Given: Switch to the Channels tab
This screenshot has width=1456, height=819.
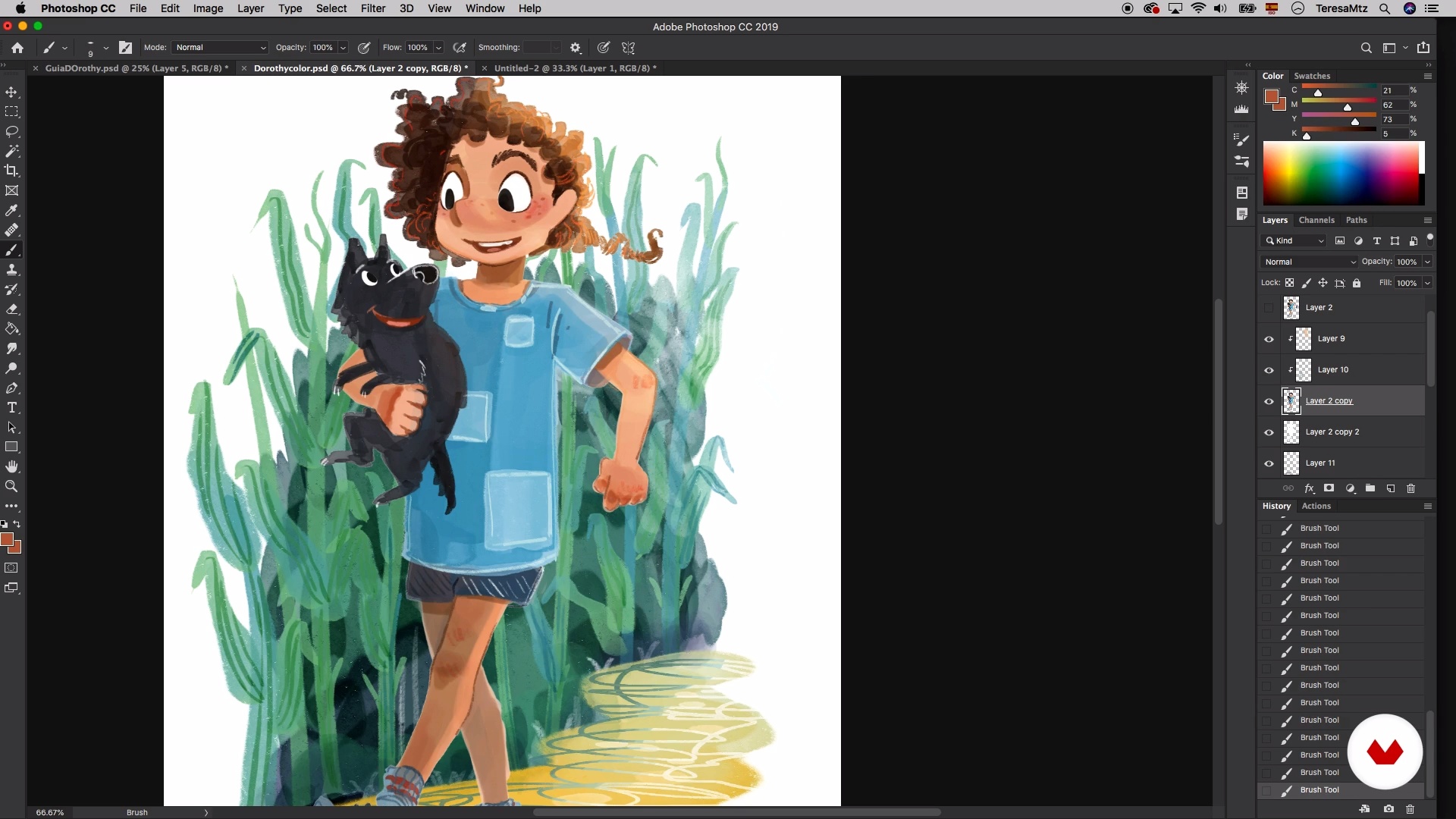Looking at the screenshot, I should click(x=1316, y=220).
